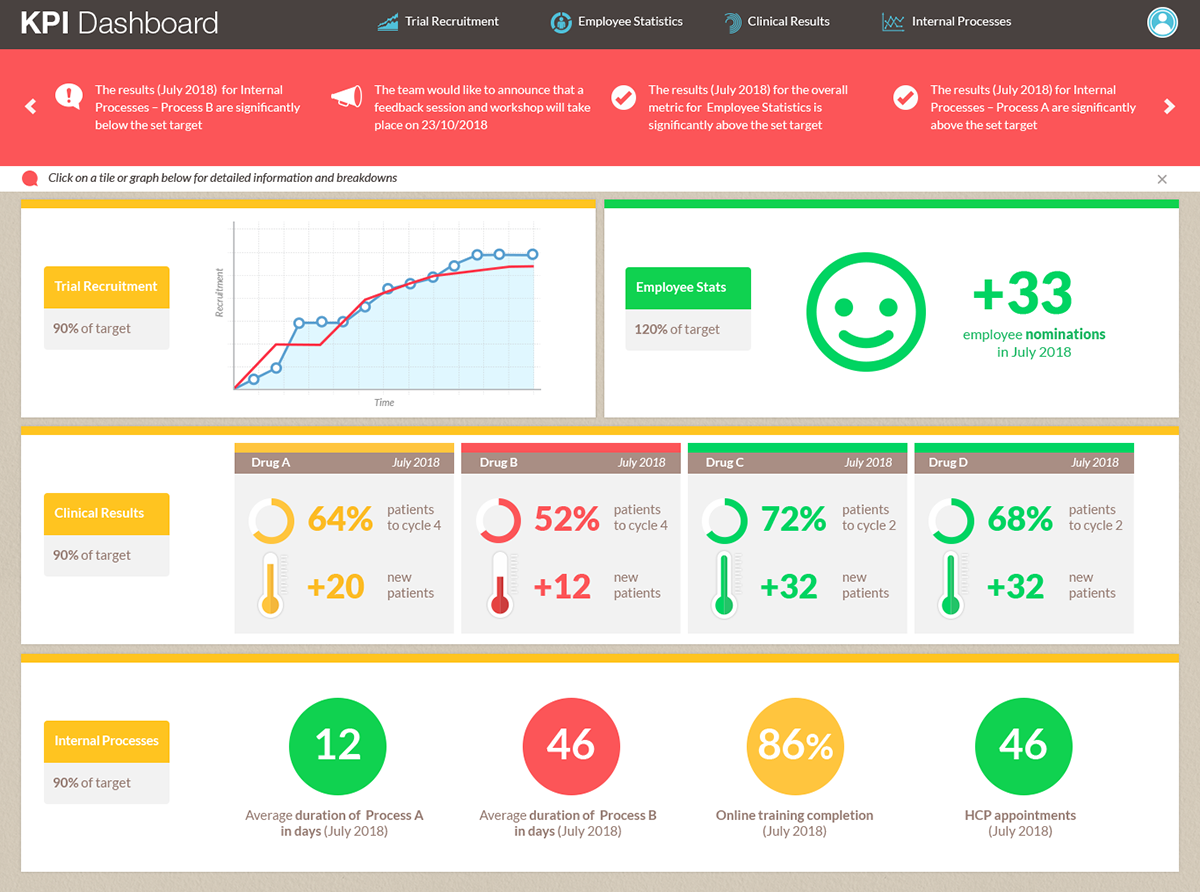Click the Process A green circle showing 12
This screenshot has width=1200, height=892.
point(337,746)
